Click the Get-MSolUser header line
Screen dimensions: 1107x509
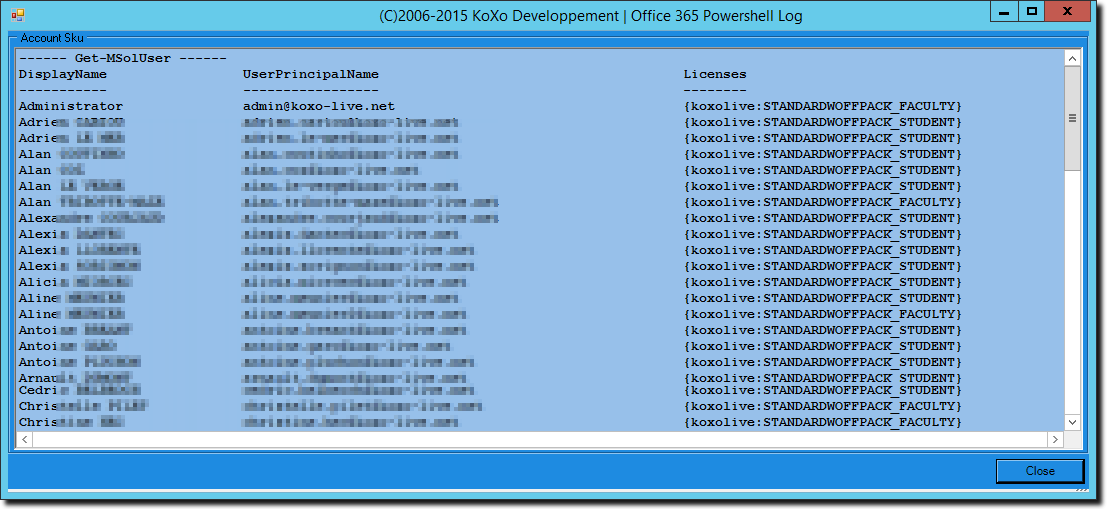point(123,59)
